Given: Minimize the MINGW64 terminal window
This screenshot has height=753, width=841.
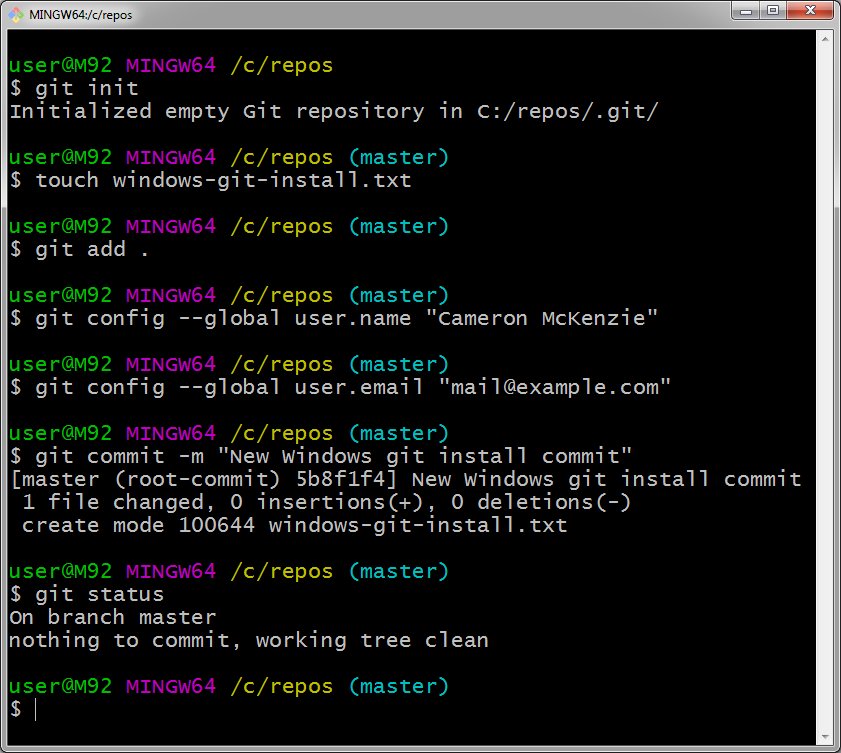Looking at the screenshot, I should point(743,12).
